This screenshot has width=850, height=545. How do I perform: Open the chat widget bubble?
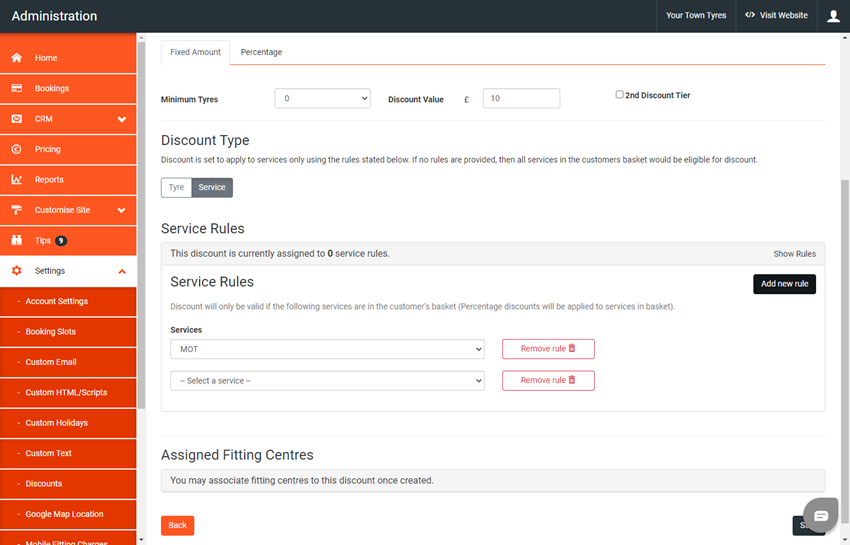coord(820,515)
